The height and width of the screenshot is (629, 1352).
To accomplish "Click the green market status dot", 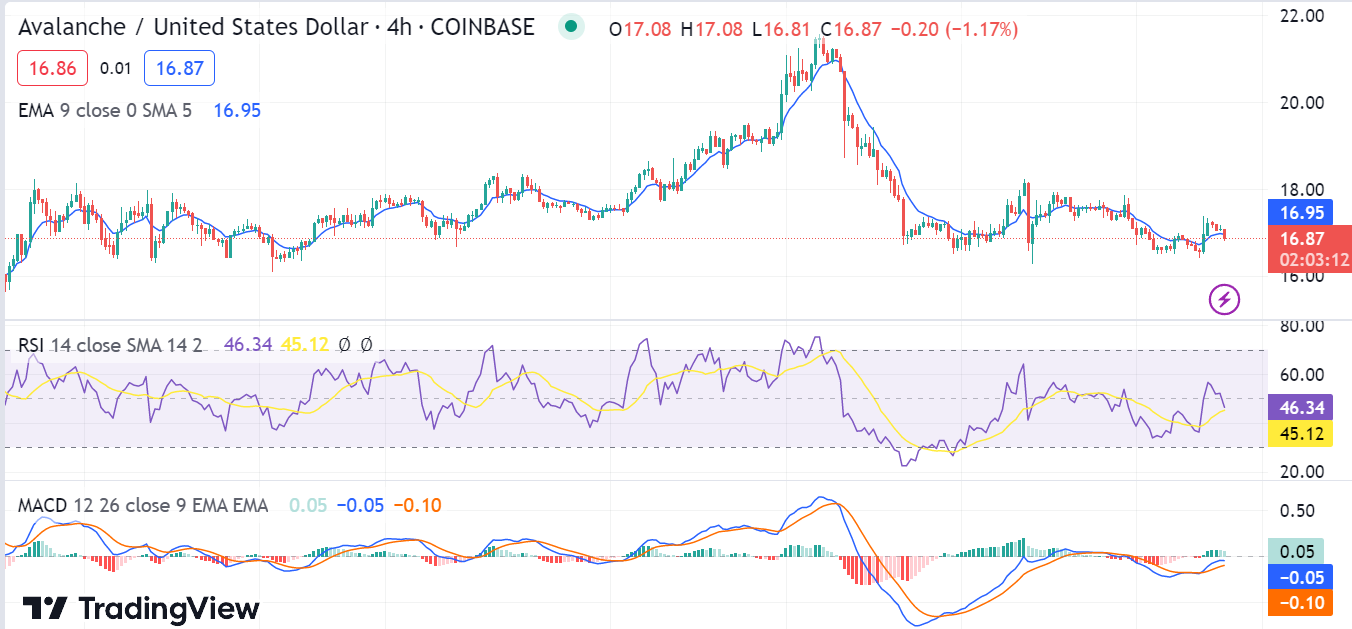I will [x=570, y=28].
